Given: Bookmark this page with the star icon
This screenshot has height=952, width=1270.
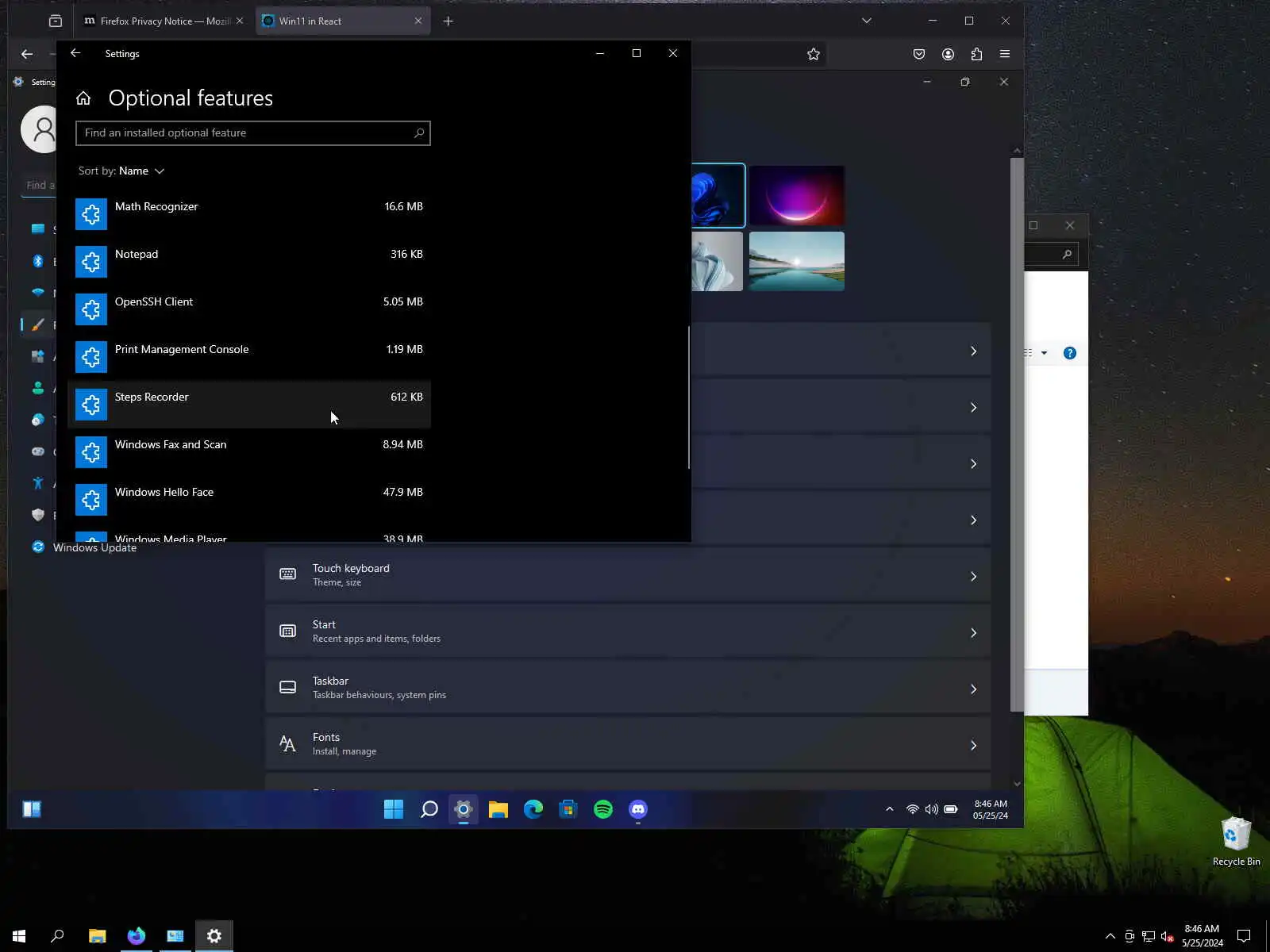Looking at the screenshot, I should point(814,54).
